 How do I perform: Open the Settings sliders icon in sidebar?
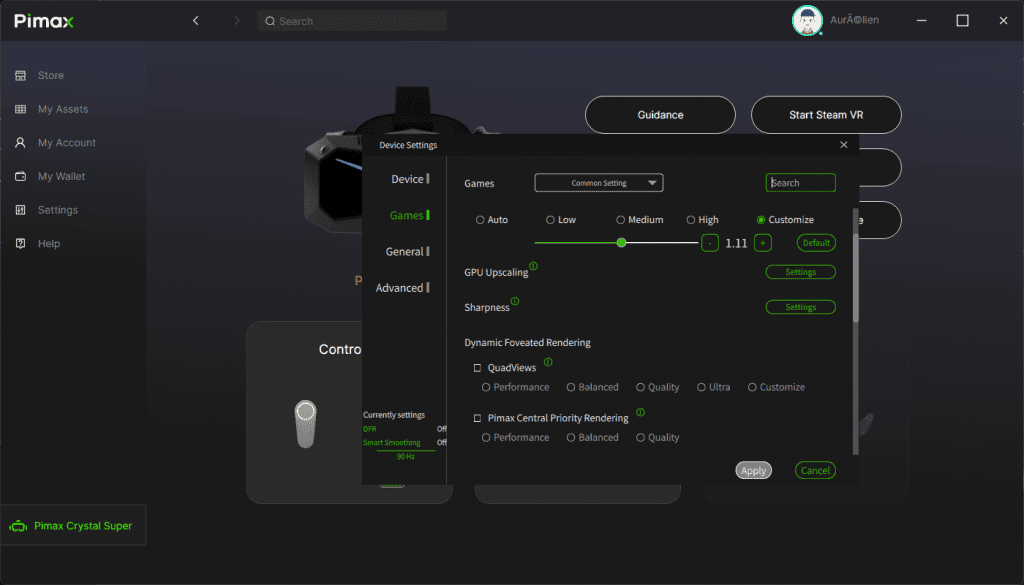click(20, 210)
